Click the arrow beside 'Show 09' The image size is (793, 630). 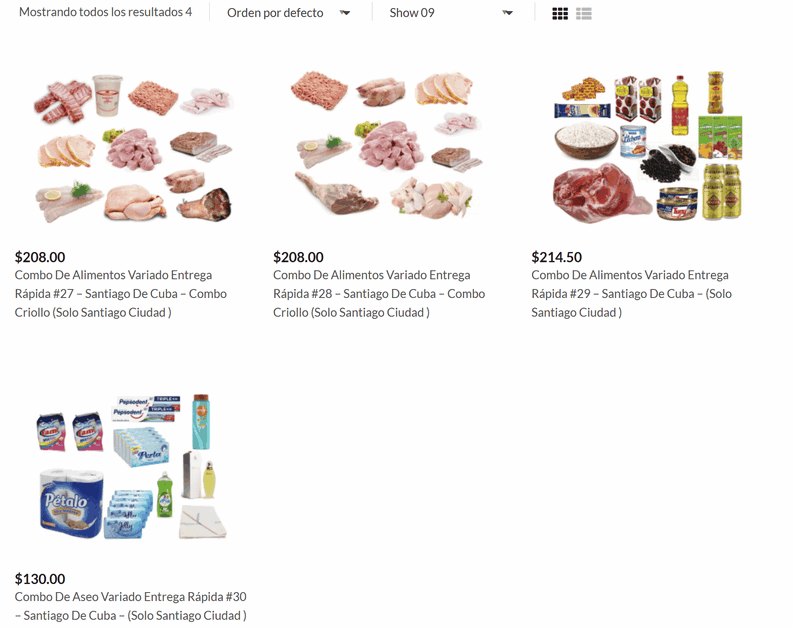507,13
